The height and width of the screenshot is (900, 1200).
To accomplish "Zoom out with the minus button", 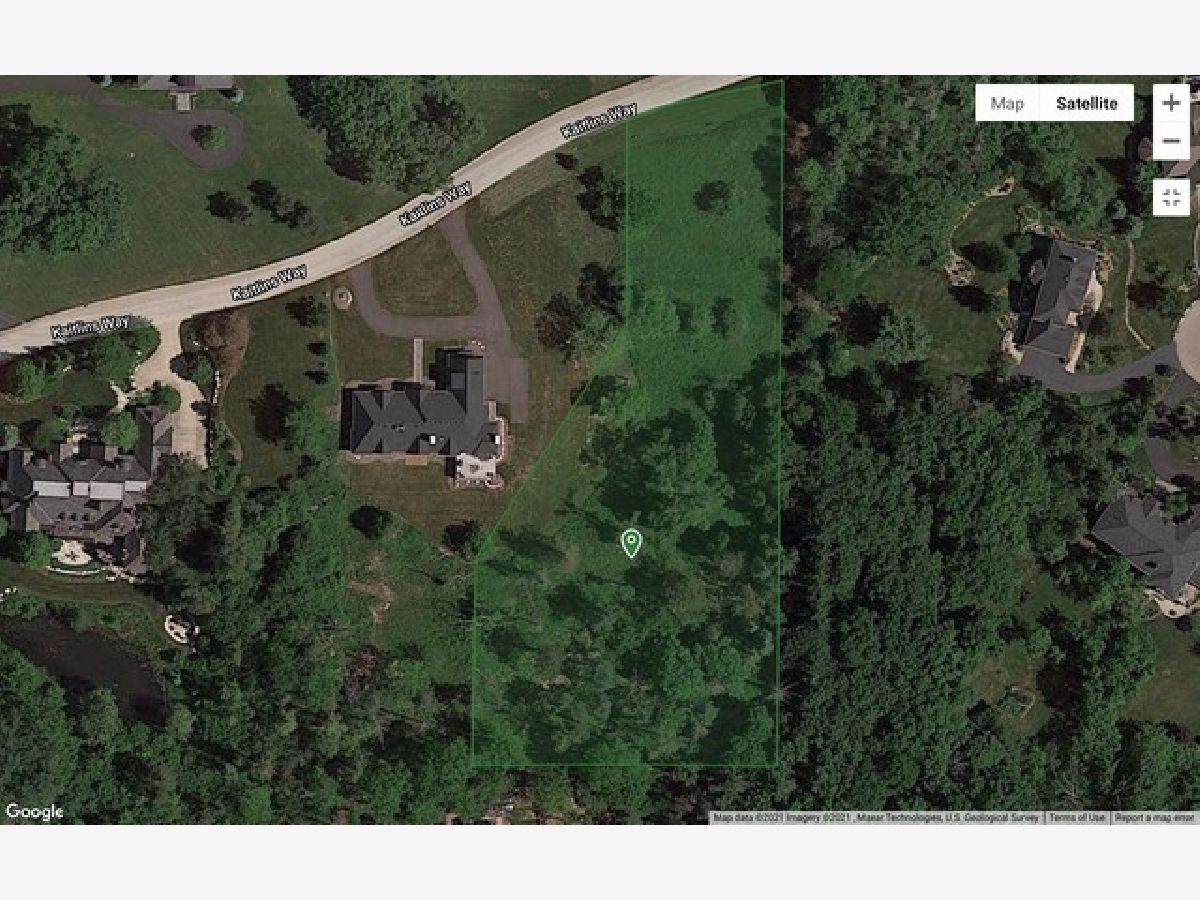I will tap(1171, 141).
